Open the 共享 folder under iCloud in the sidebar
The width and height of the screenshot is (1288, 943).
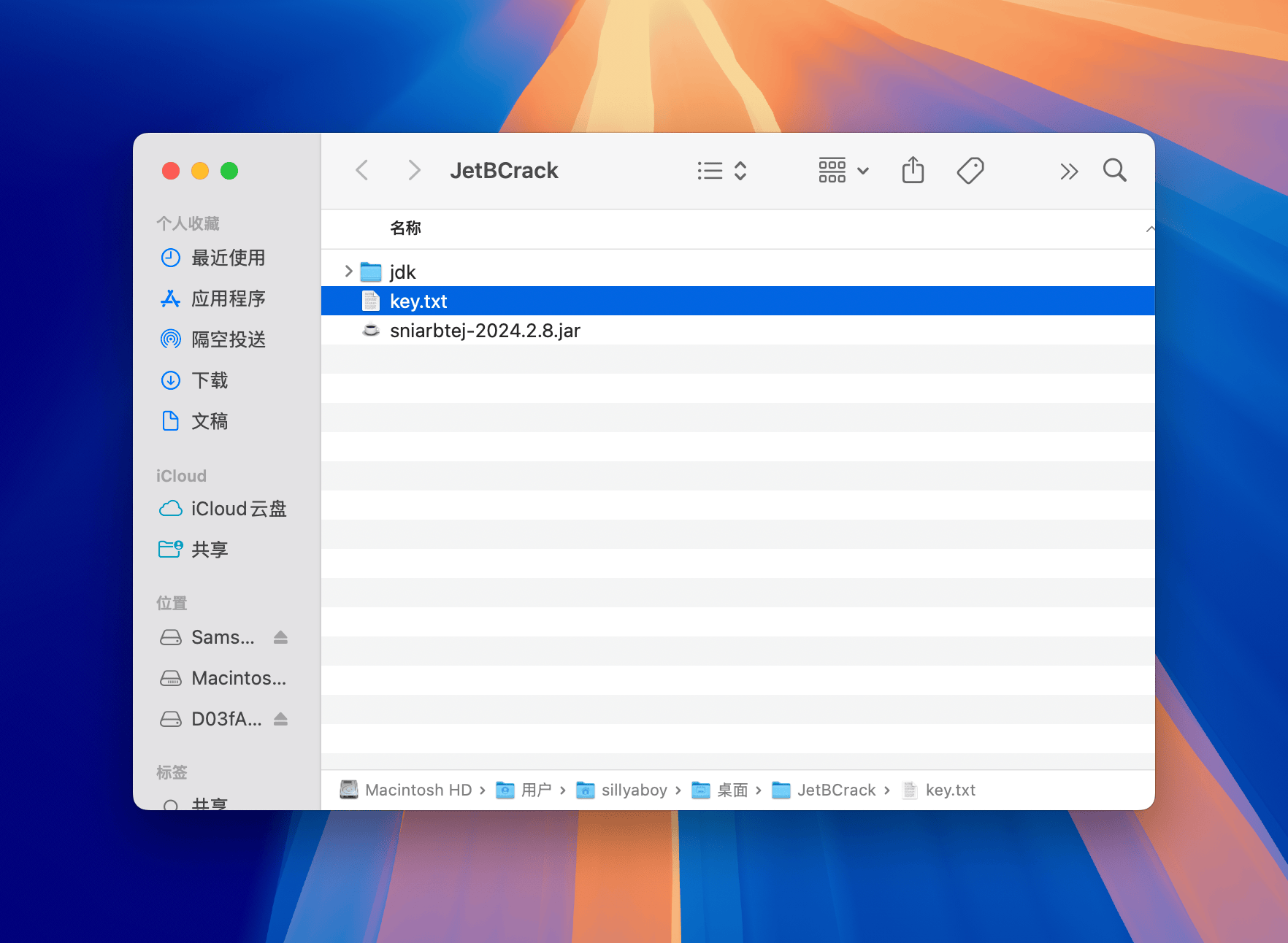[193, 550]
